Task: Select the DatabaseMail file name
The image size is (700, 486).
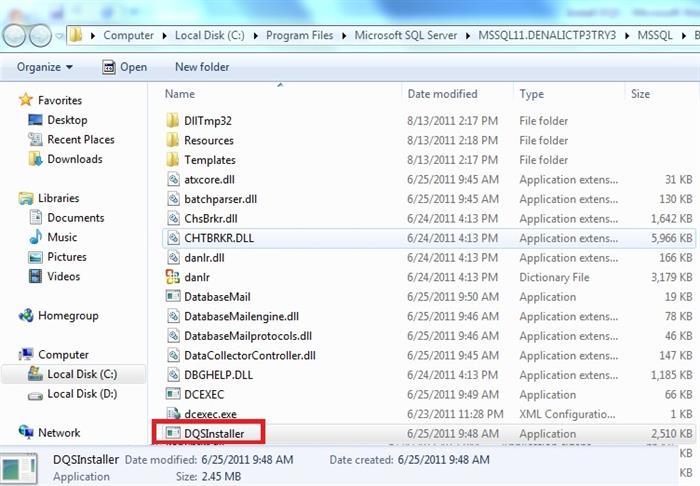Action: pyautogui.click(x=217, y=297)
